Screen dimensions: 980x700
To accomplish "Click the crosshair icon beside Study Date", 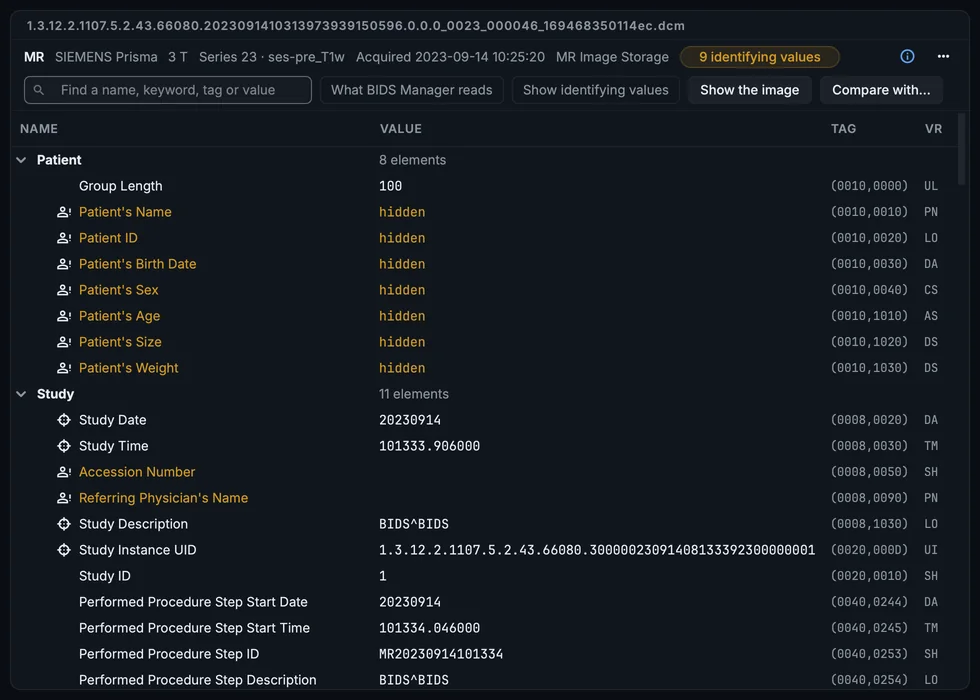I will 64,420.
